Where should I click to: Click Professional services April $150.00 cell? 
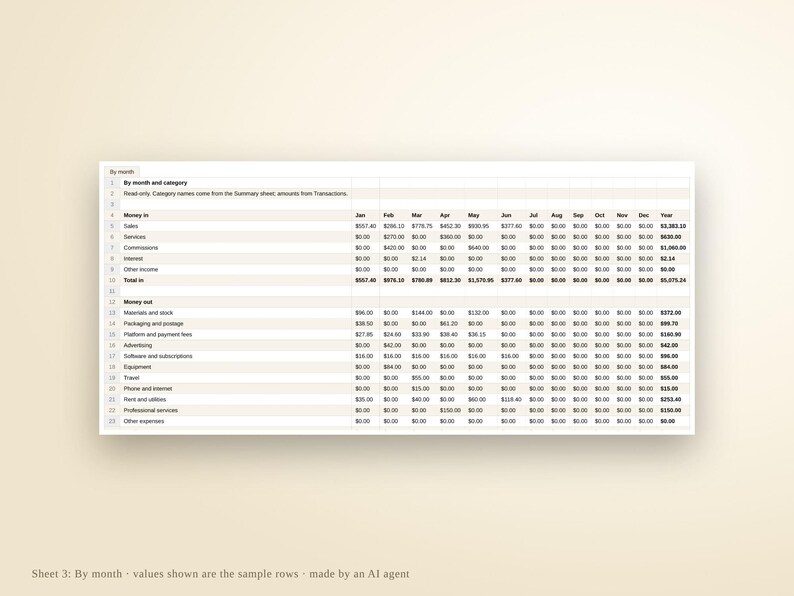450,411
